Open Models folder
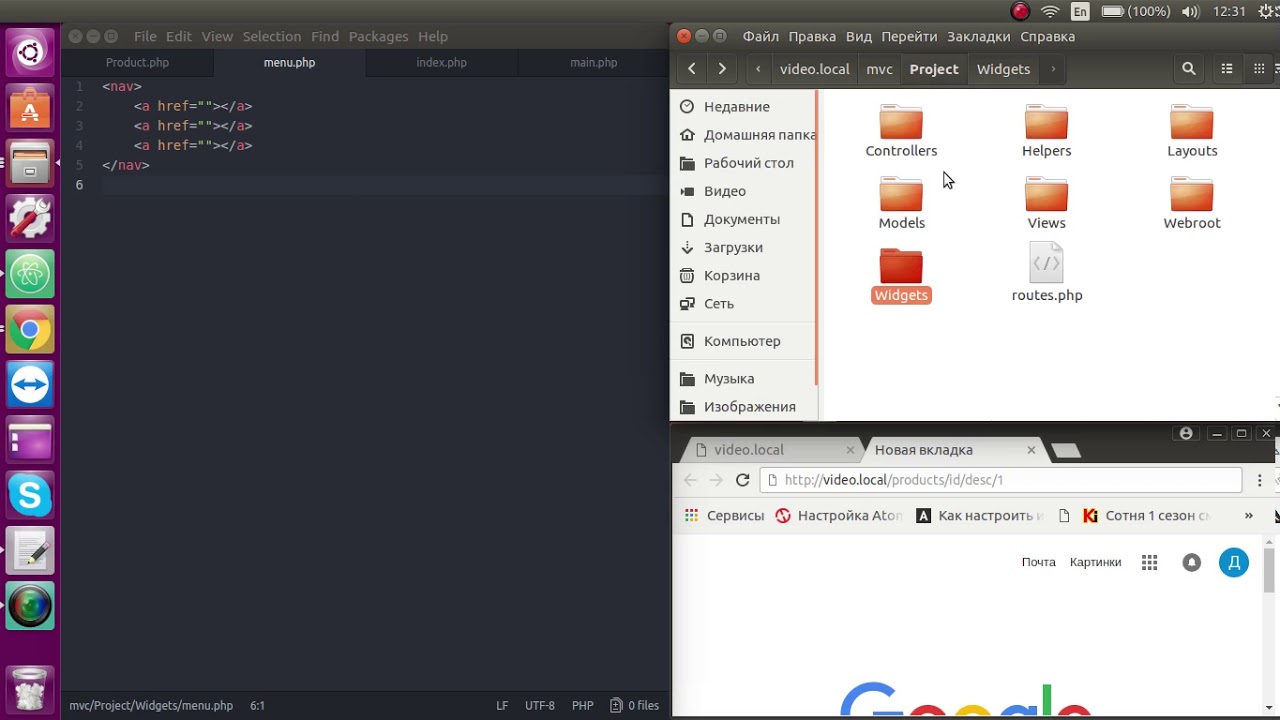This screenshot has width=1280, height=720. 901,203
